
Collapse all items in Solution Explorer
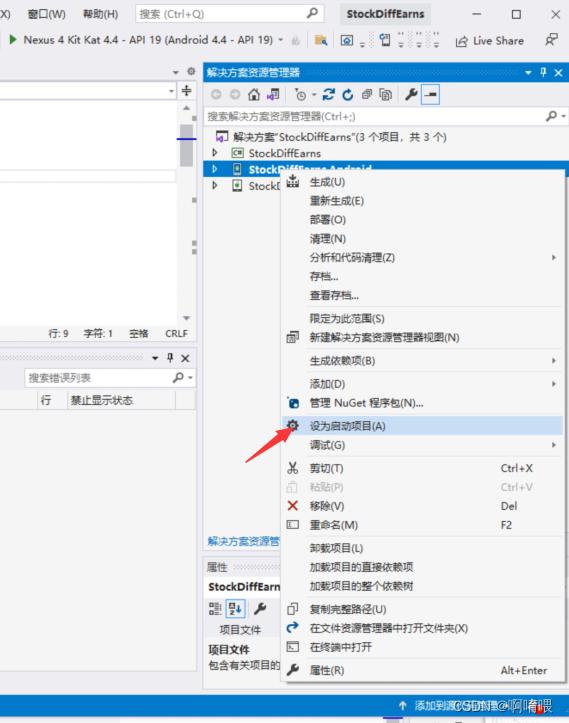click(x=367, y=95)
